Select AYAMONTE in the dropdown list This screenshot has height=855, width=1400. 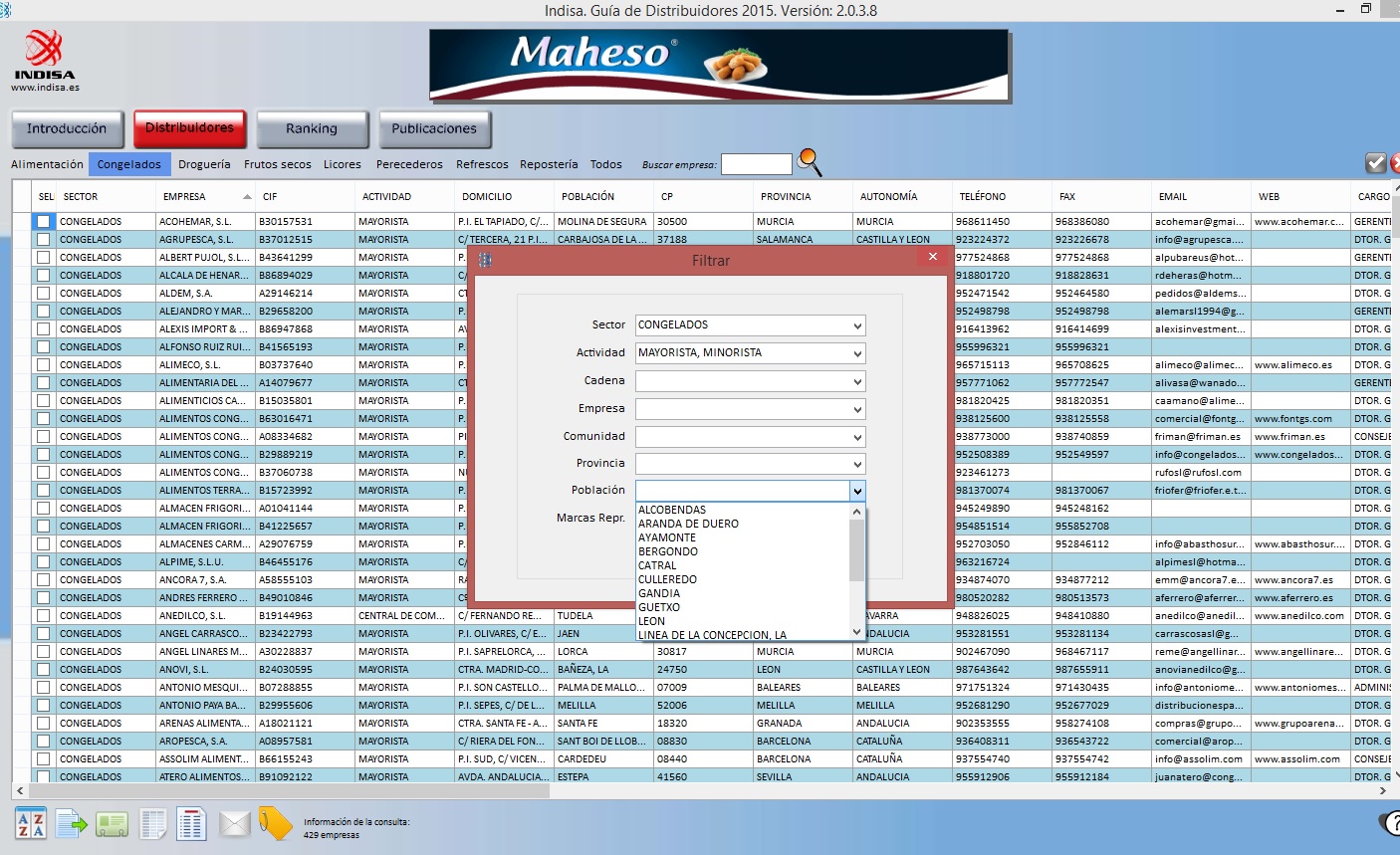click(x=743, y=537)
